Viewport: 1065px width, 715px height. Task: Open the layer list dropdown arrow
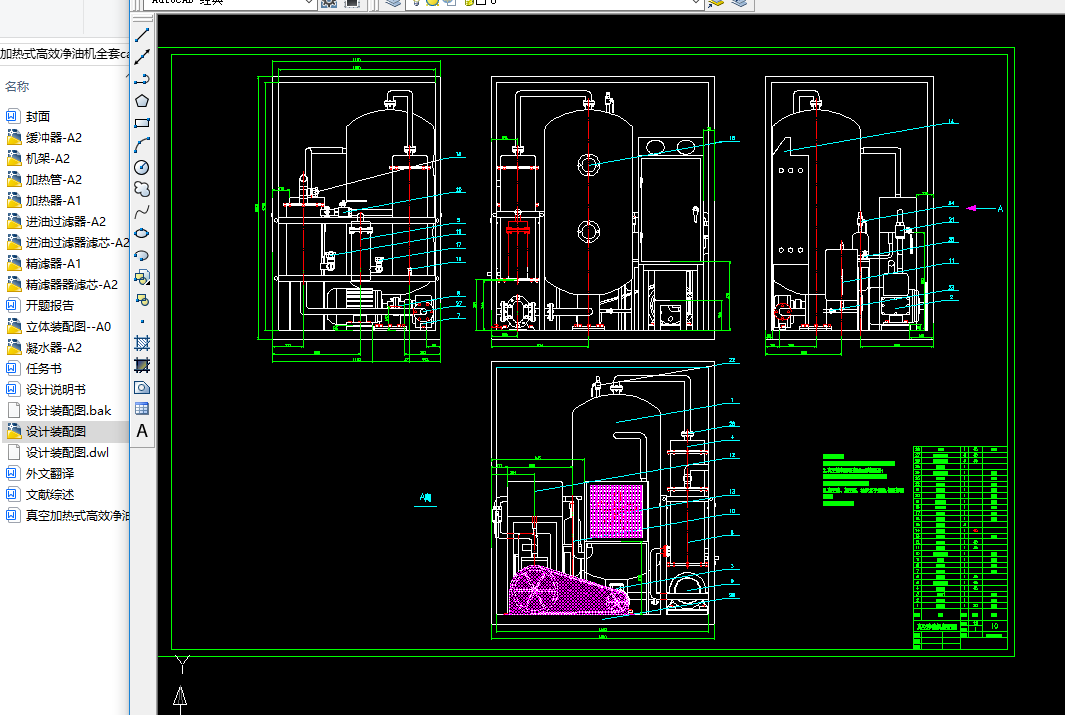point(695,3)
